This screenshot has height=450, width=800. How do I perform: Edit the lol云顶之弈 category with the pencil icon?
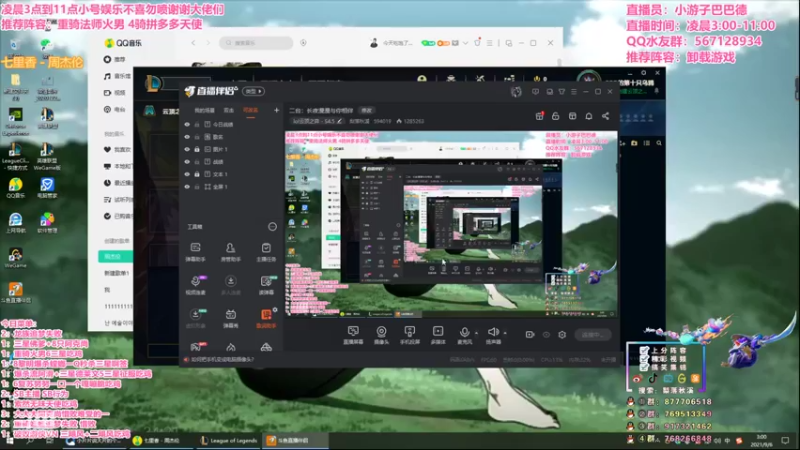(x=340, y=121)
